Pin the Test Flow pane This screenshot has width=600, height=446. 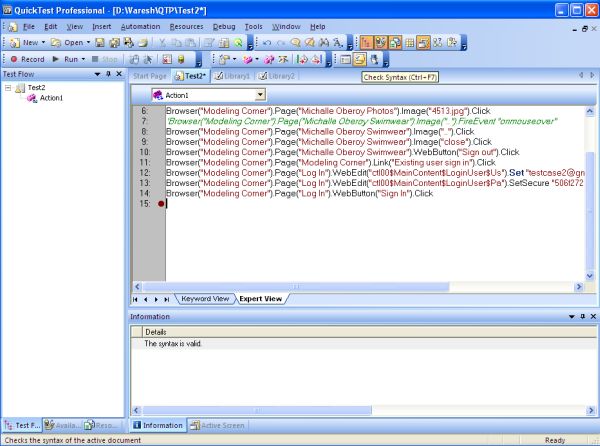click(x=108, y=74)
